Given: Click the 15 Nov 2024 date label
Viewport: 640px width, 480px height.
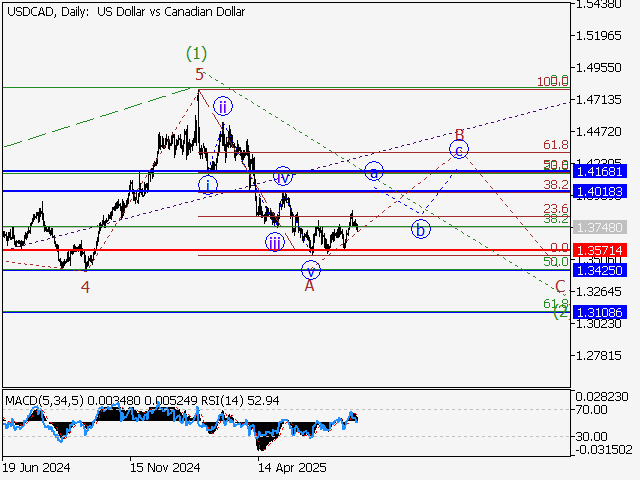Looking at the screenshot, I should 163,466.
